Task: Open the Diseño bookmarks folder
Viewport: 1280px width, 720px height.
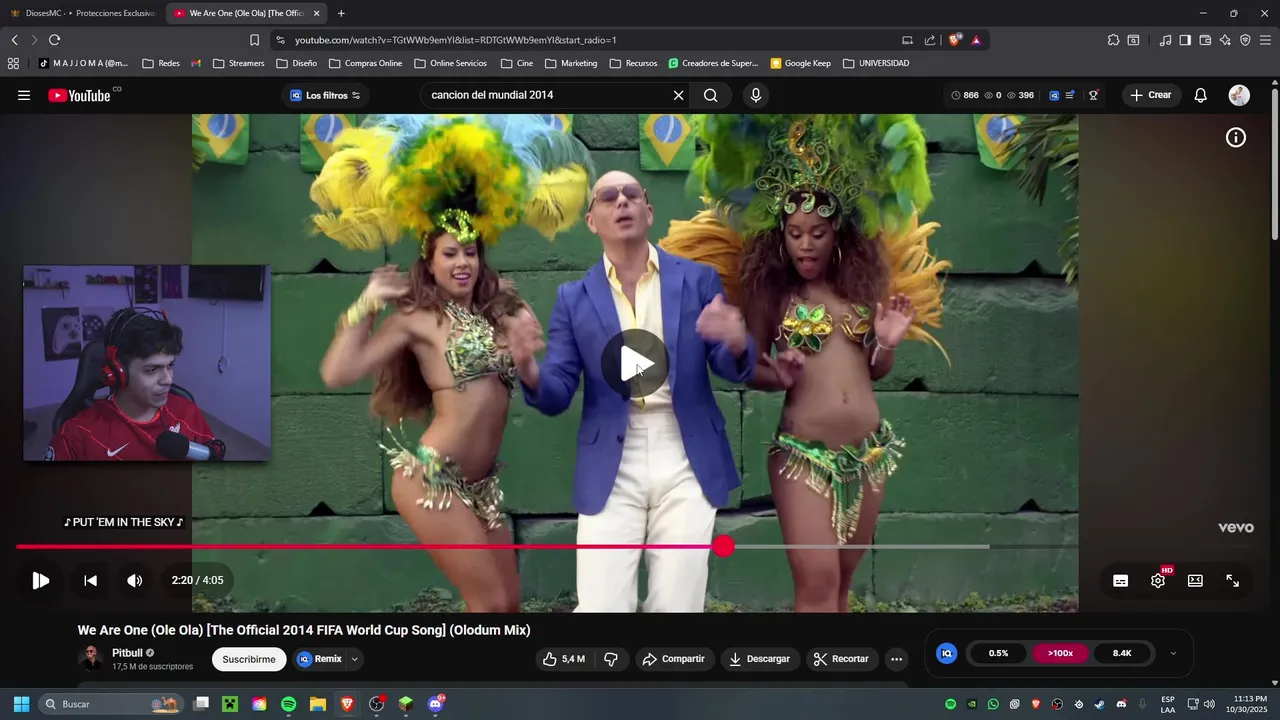Action: pyautogui.click(x=297, y=63)
